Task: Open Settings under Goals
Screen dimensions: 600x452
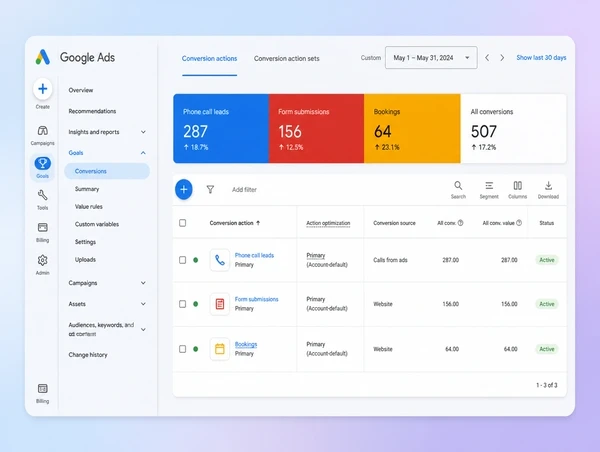Action: [x=85, y=242]
